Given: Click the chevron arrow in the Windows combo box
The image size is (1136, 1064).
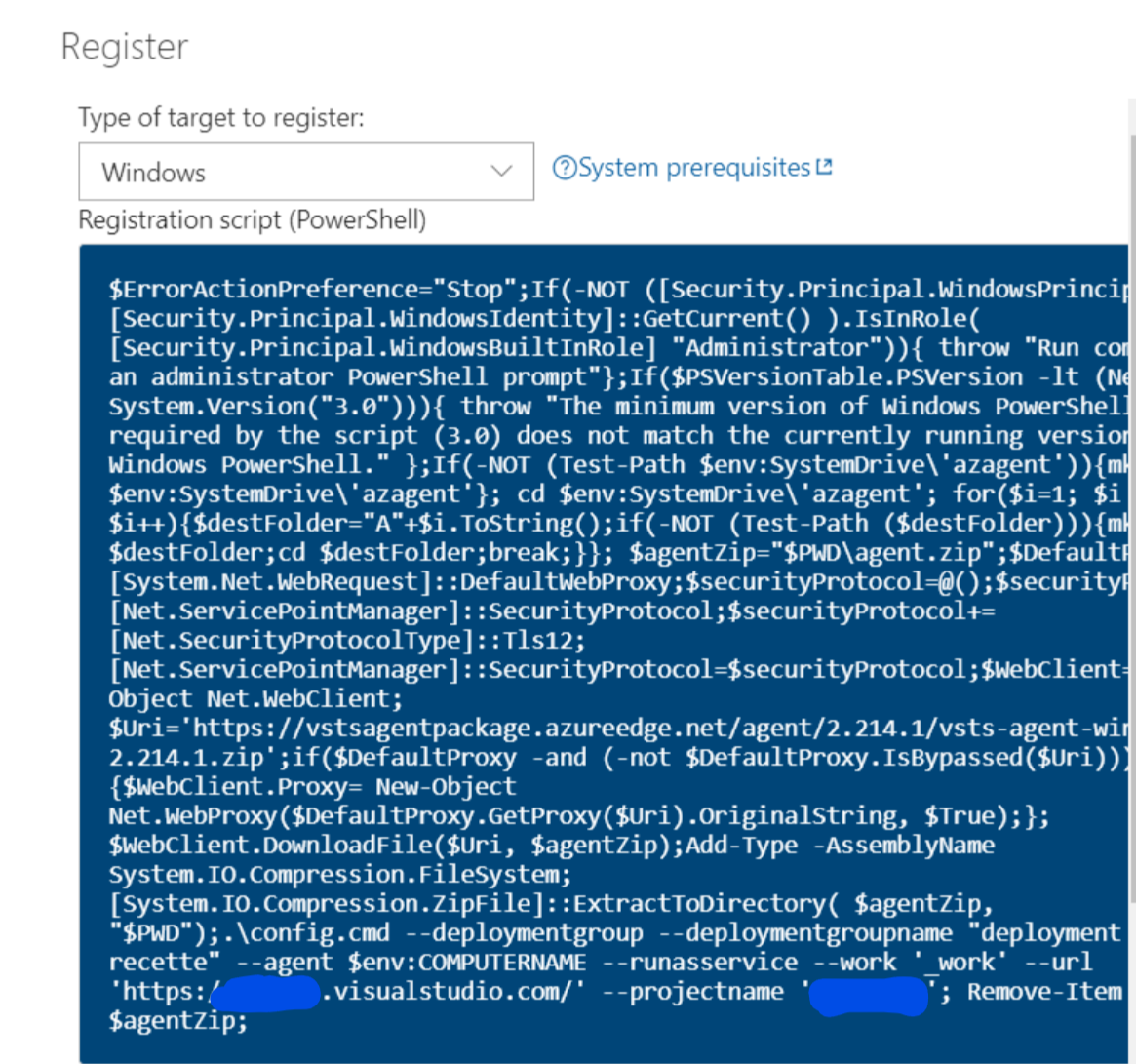Looking at the screenshot, I should point(501,172).
